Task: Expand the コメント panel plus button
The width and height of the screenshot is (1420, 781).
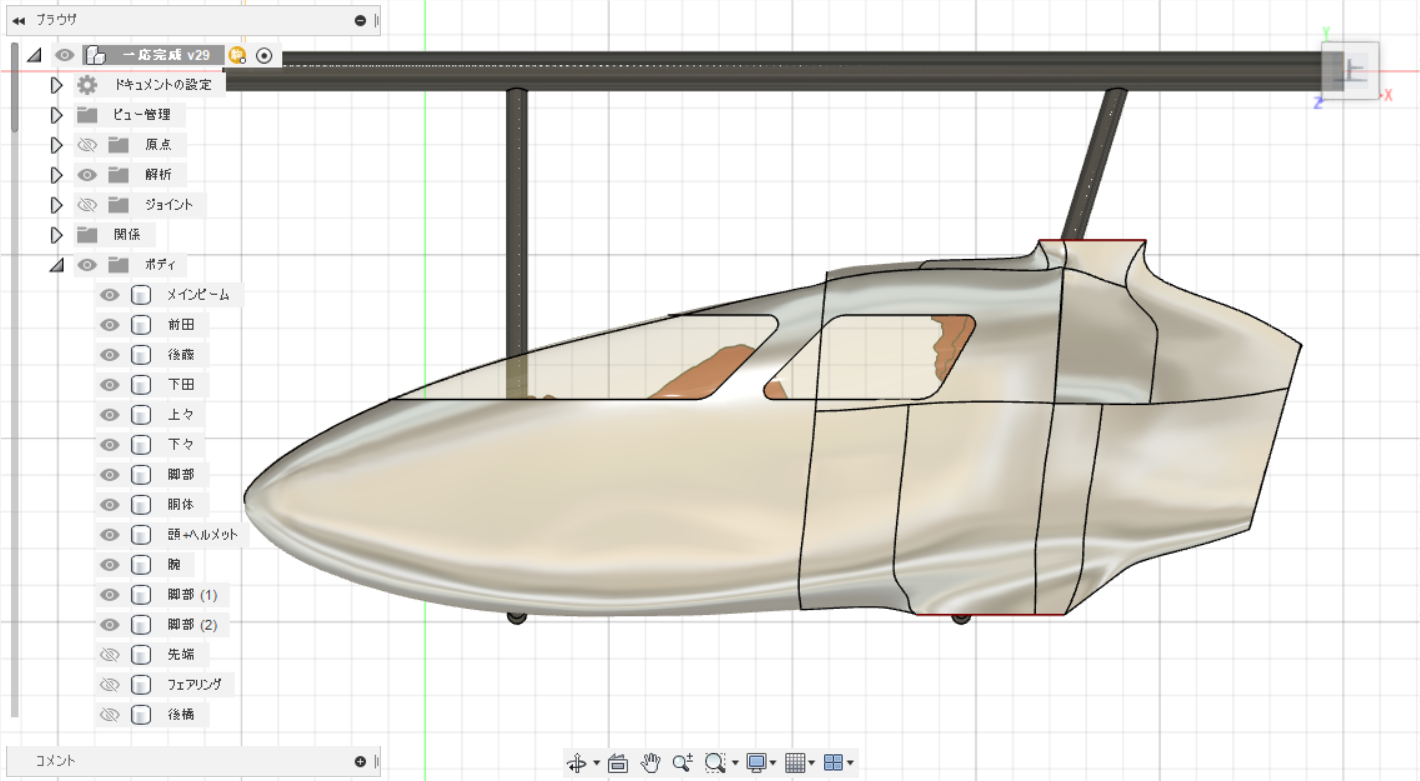Action: click(x=360, y=761)
